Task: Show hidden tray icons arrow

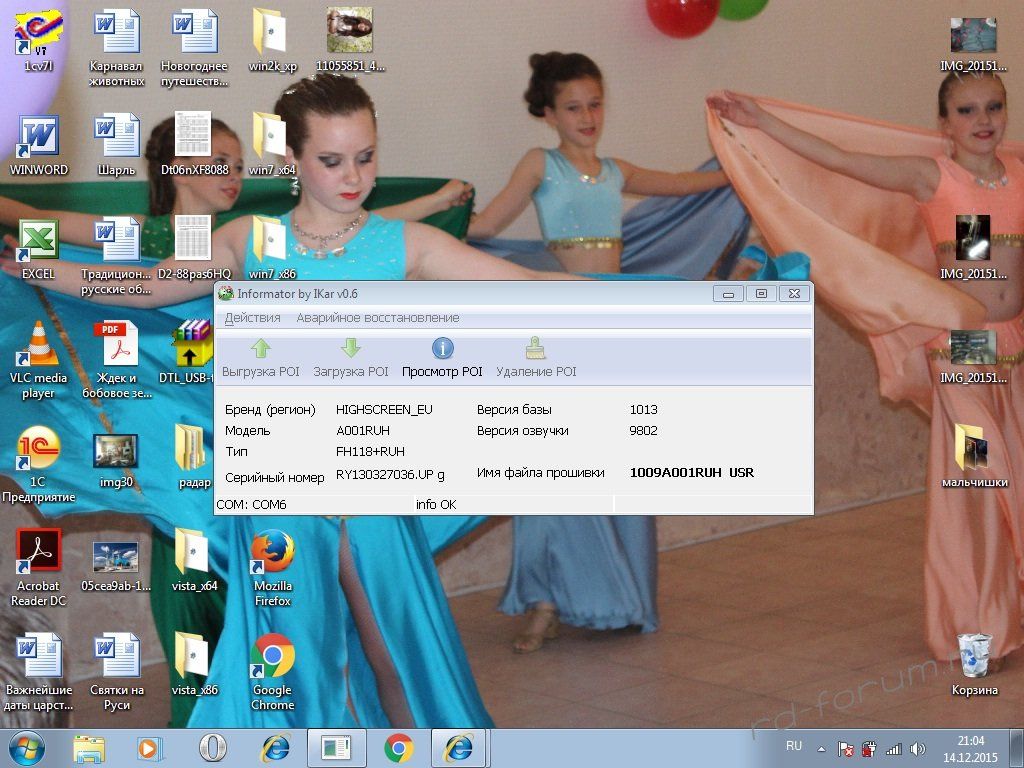Action: click(821, 749)
